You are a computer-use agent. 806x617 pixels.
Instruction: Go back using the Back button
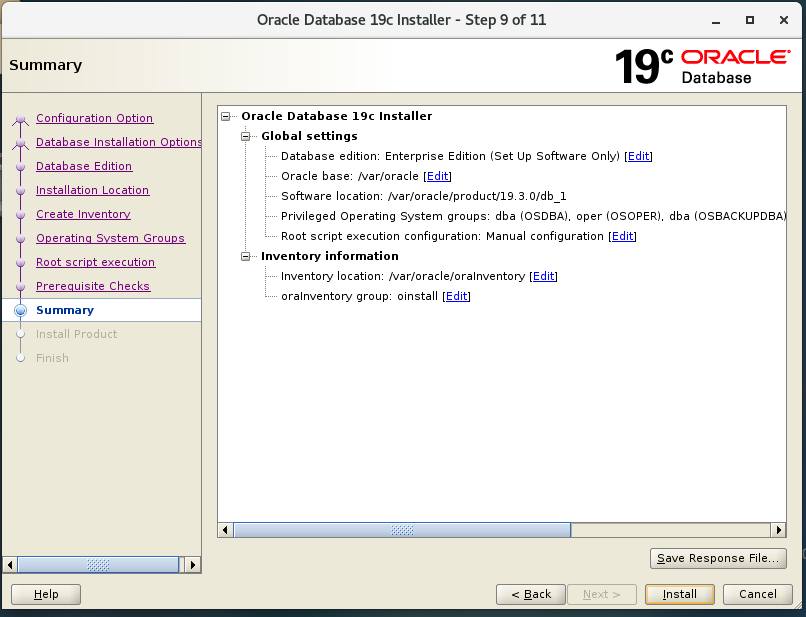530,594
